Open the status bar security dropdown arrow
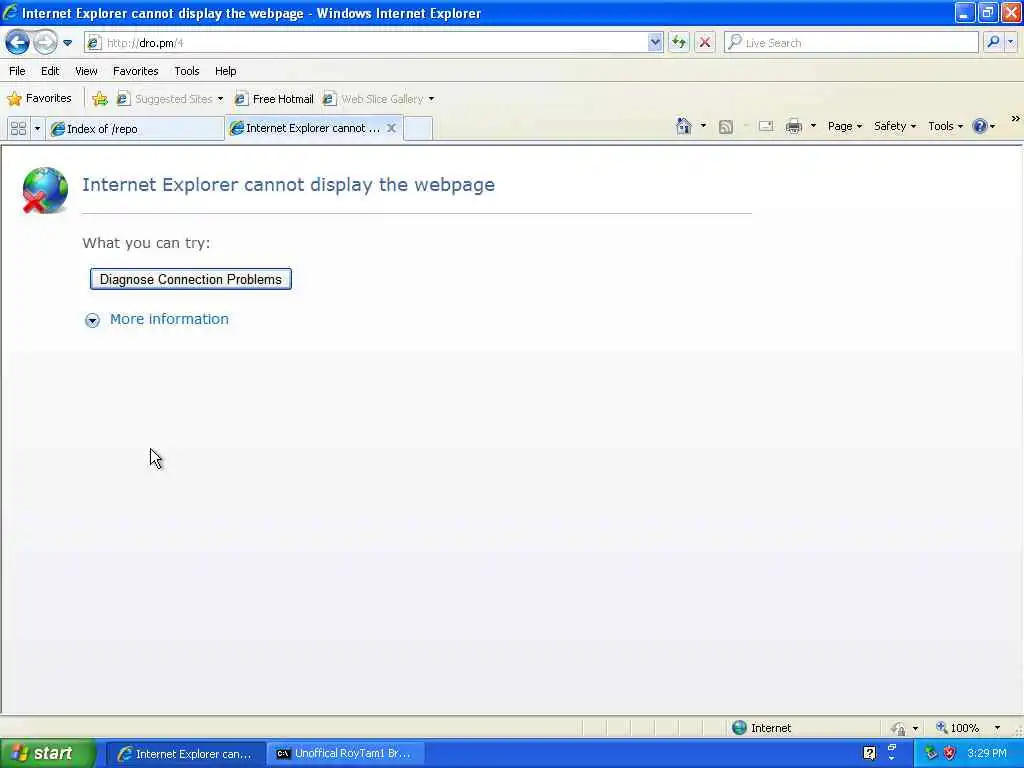 pyautogui.click(x=915, y=728)
